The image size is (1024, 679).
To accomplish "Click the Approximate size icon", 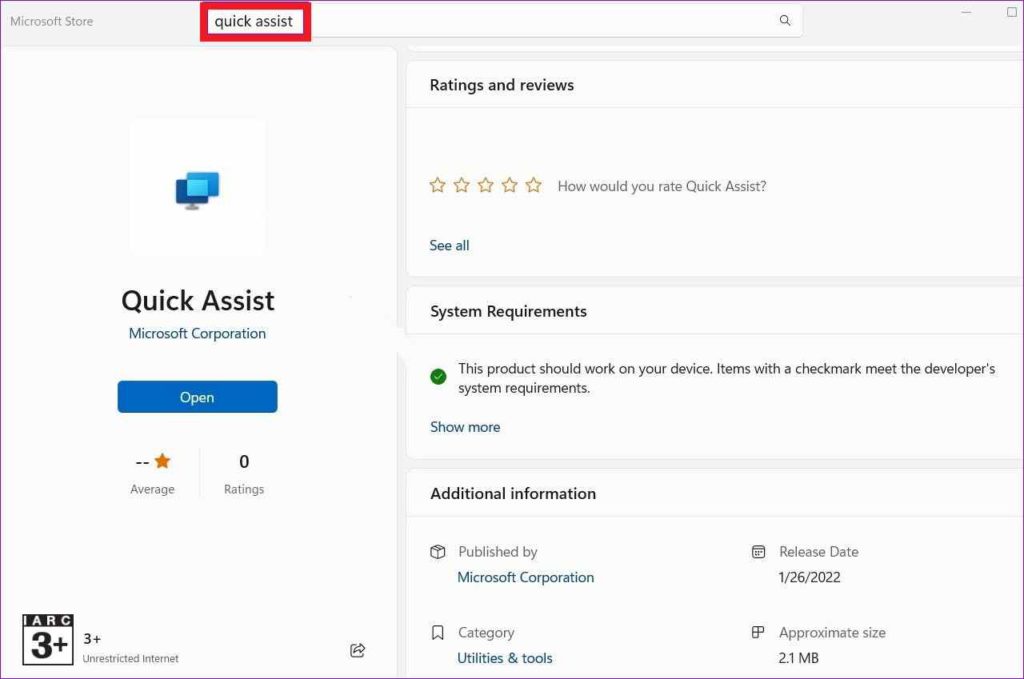I will [x=758, y=632].
